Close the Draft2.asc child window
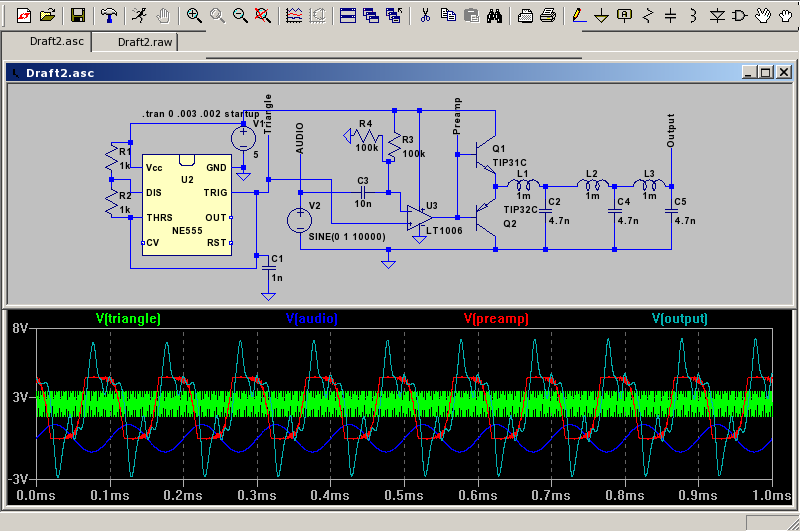Image resolution: width=800 pixels, height=531 pixels. point(784,72)
